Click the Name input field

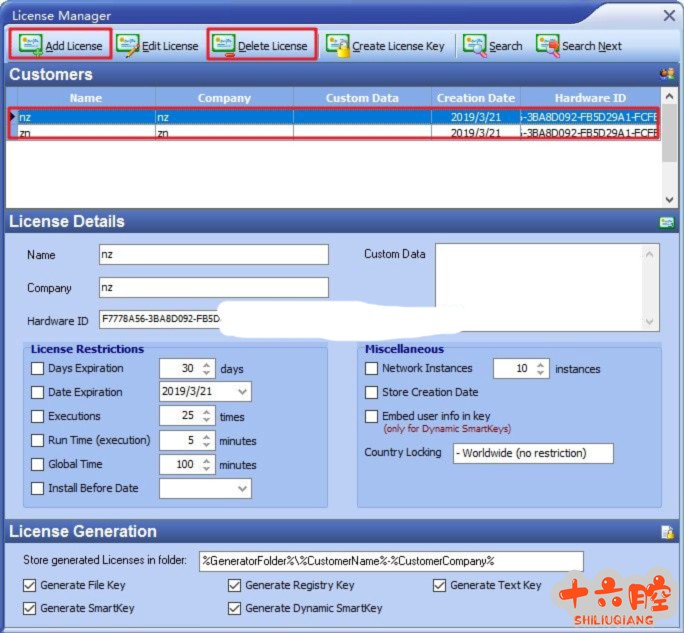(213, 255)
